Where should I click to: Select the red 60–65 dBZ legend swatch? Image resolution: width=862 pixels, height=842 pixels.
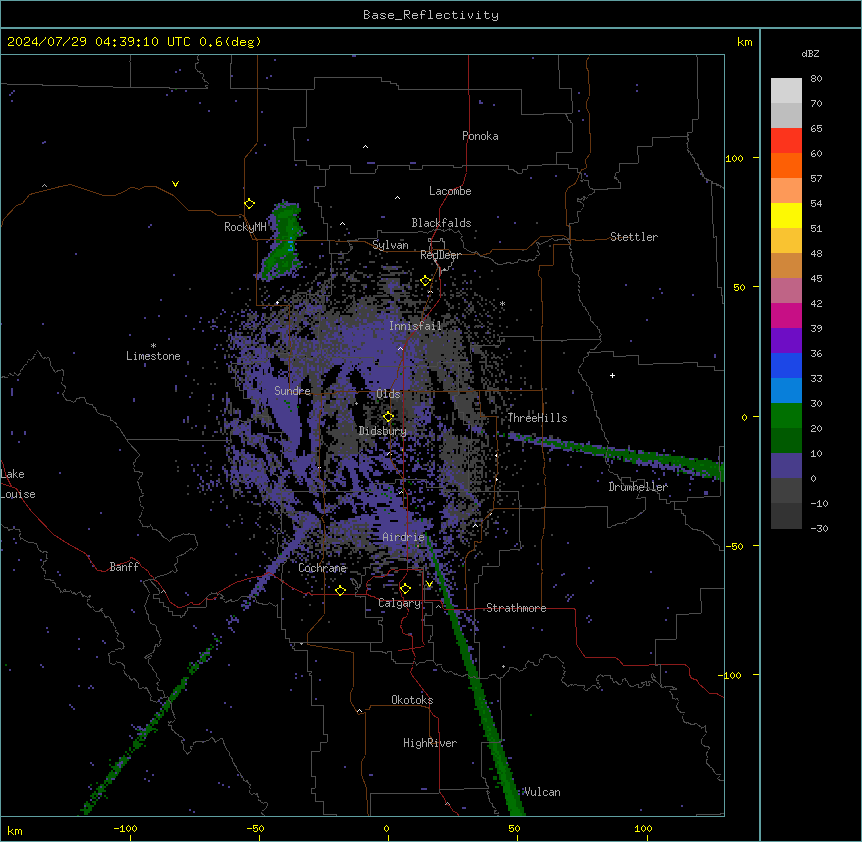coord(786,141)
